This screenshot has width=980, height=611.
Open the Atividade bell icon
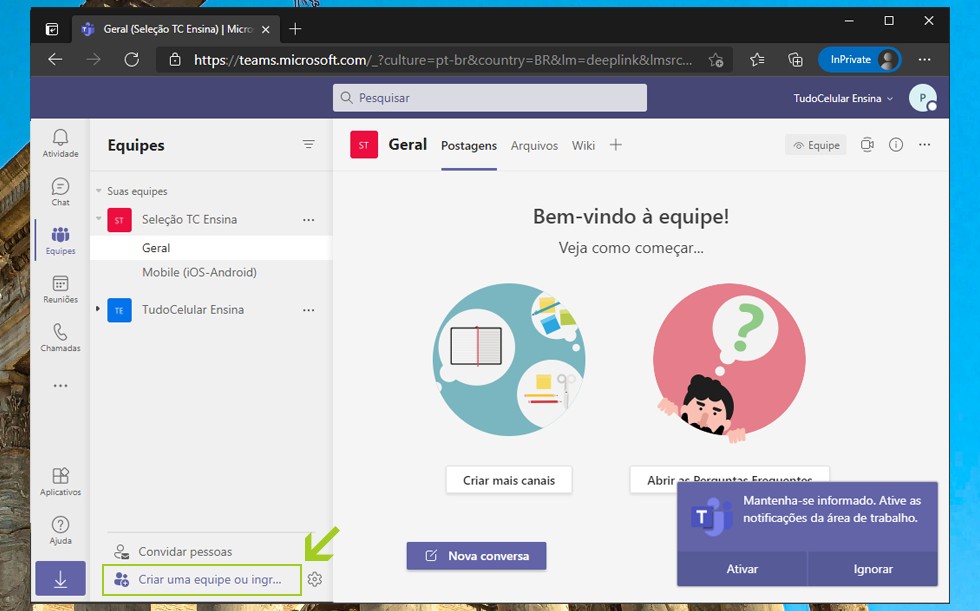pyautogui.click(x=60, y=142)
